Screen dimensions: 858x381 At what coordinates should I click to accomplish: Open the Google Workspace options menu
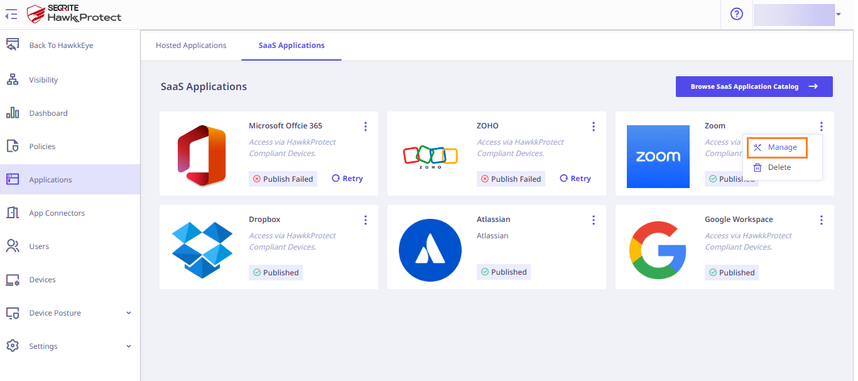[x=821, y=220]
